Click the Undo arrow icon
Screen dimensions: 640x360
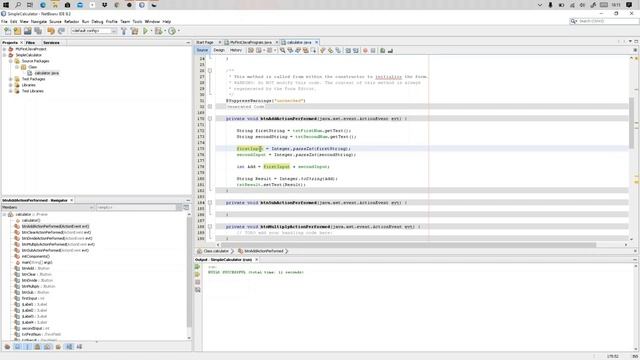[x=51, y=31]
